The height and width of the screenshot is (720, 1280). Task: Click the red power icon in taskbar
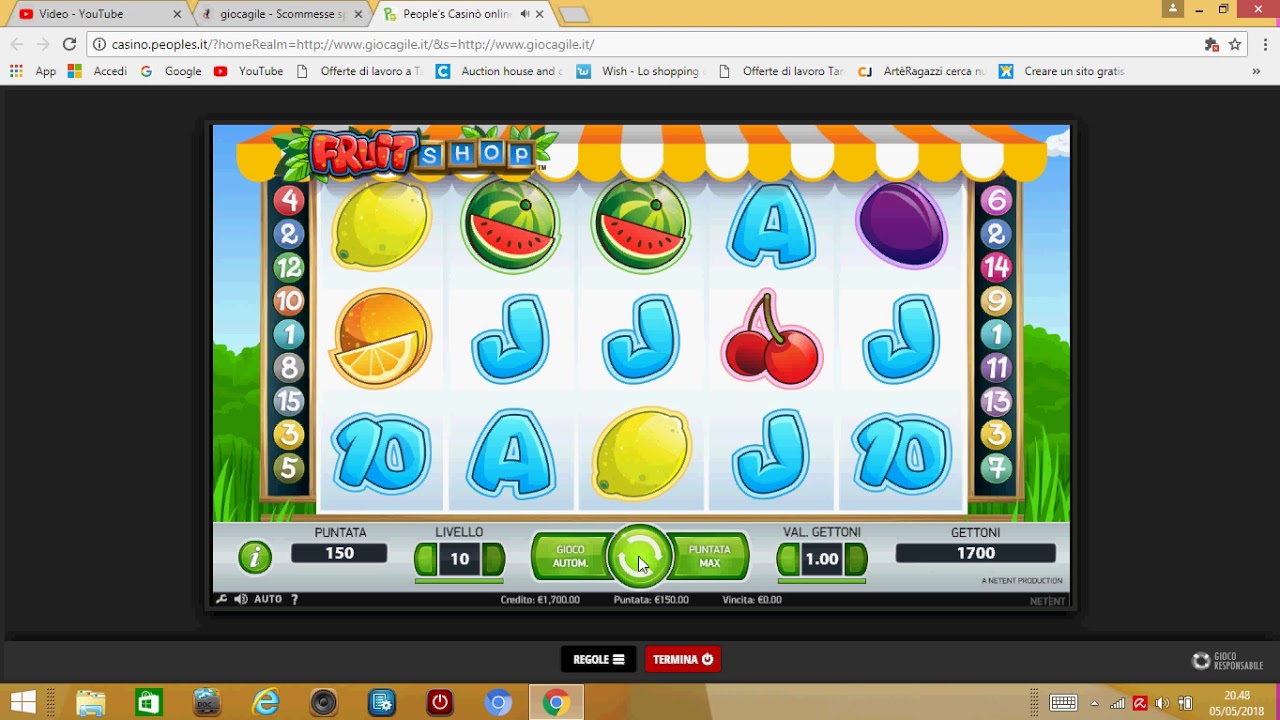[440, 702]
